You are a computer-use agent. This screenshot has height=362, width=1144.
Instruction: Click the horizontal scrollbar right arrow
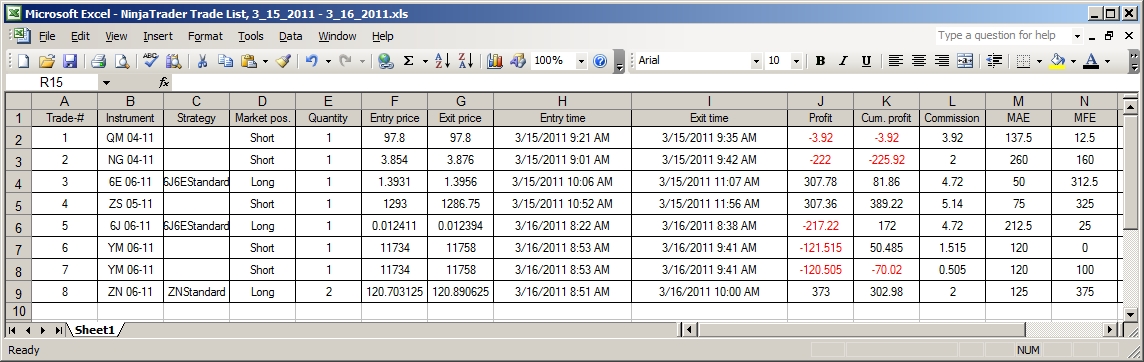pos(1110,331)
